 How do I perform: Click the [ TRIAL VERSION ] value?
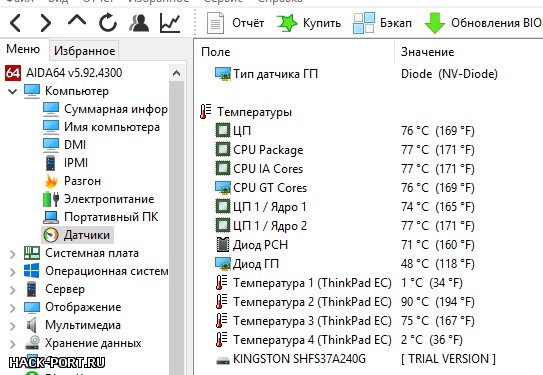448,359
